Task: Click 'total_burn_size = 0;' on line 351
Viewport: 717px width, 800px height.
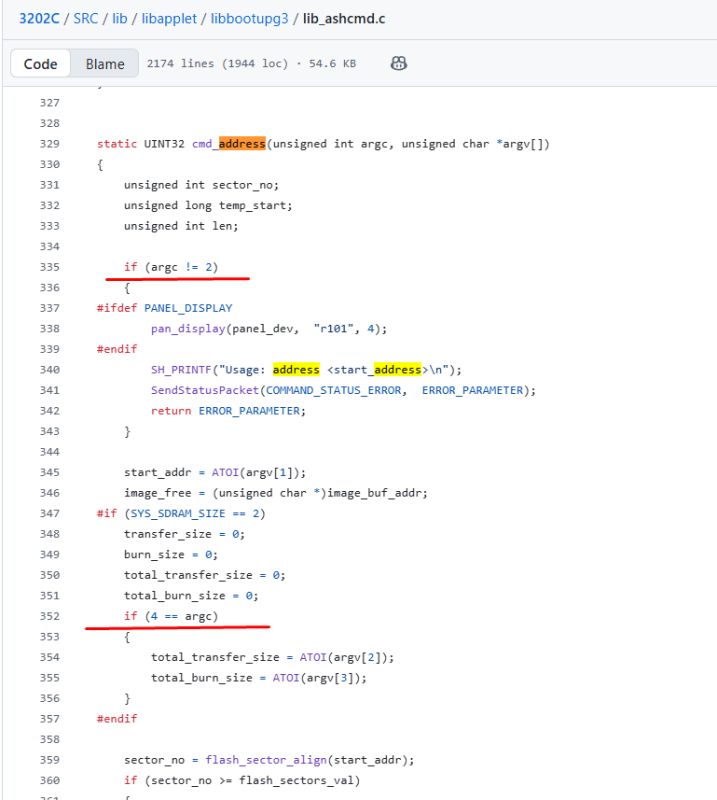Action: [x=191, y=596]
